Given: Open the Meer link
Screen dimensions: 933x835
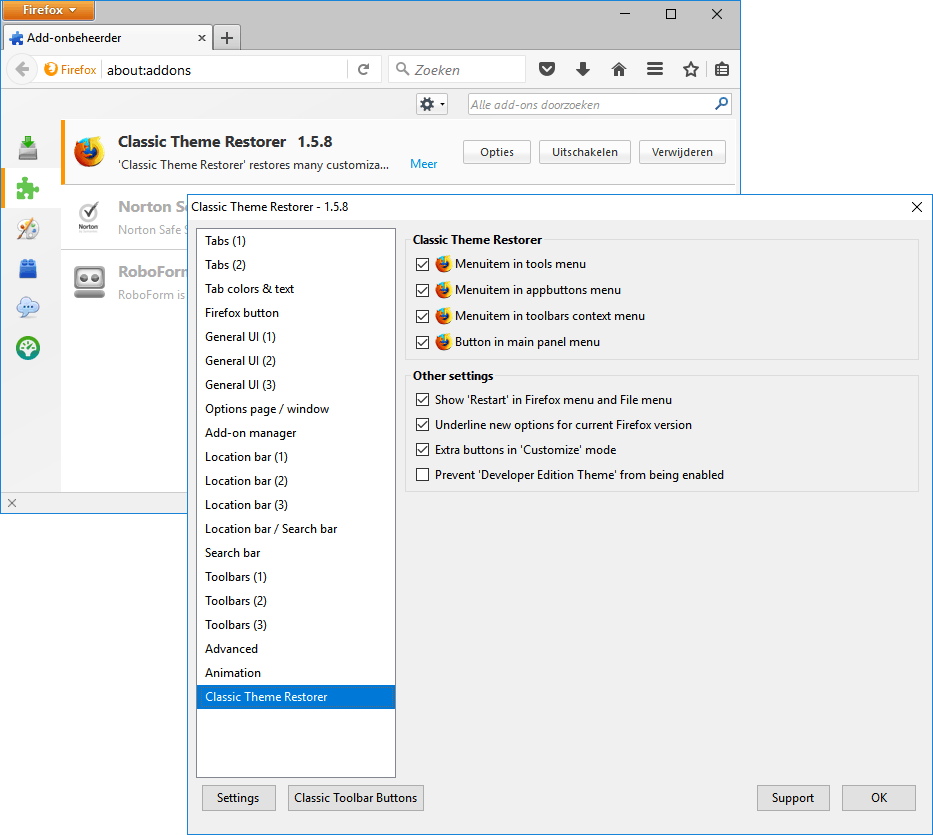Looking at the screenshot, I should tap(424, 164).
